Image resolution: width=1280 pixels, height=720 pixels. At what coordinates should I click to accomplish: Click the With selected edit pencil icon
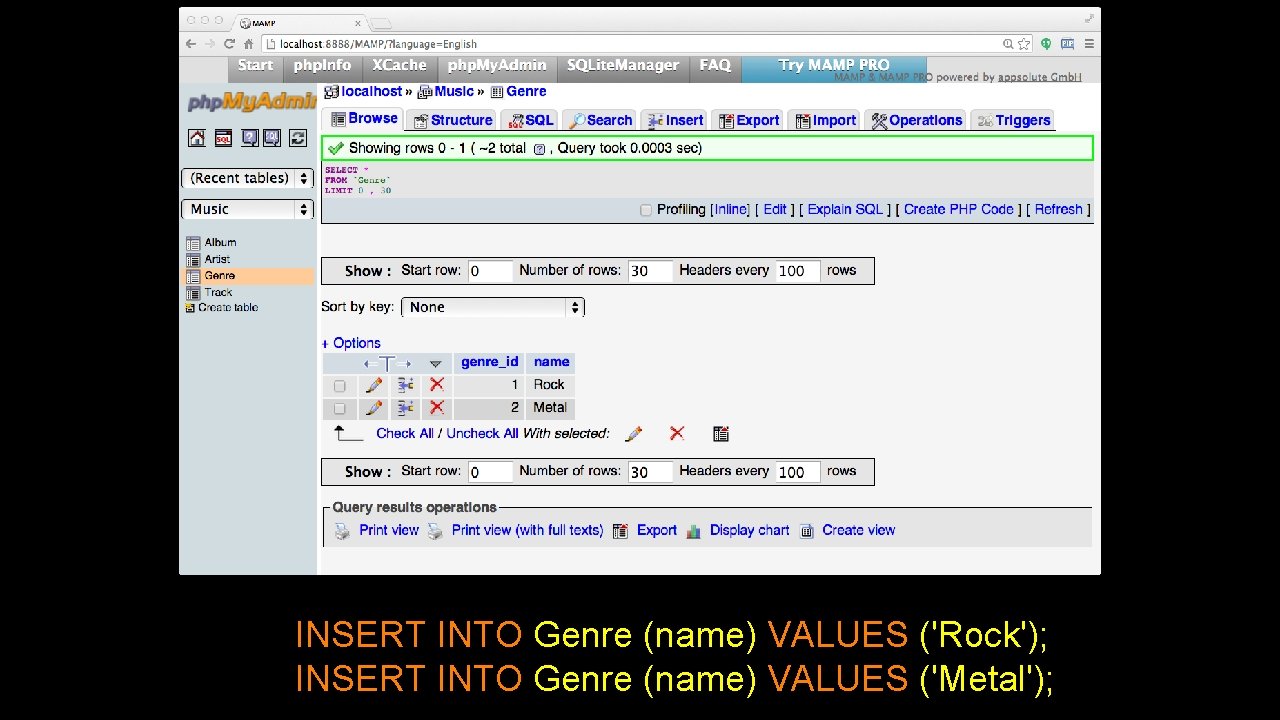pos(633,434)
